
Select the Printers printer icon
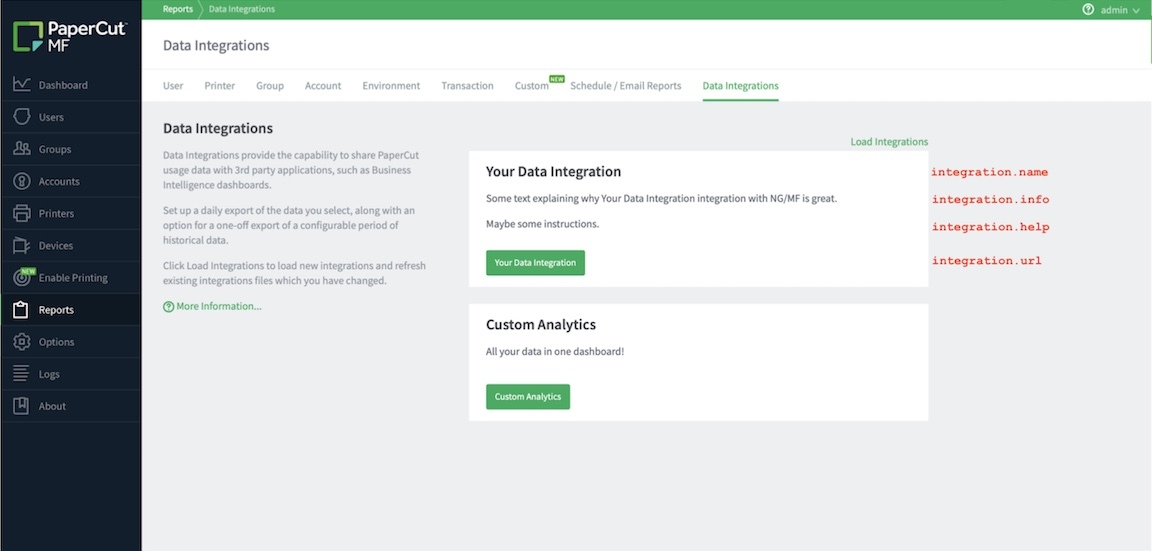(21, 214)
